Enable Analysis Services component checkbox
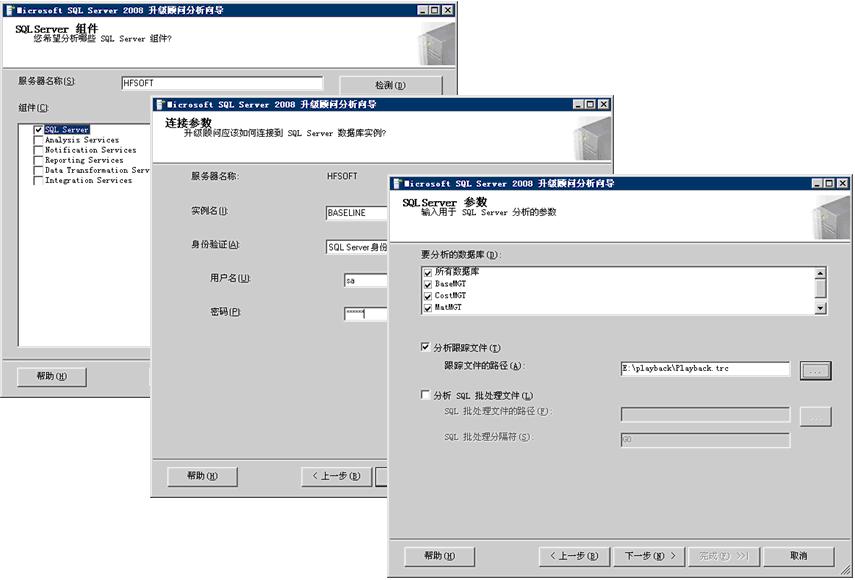855x580 pixels. point(38,140)
